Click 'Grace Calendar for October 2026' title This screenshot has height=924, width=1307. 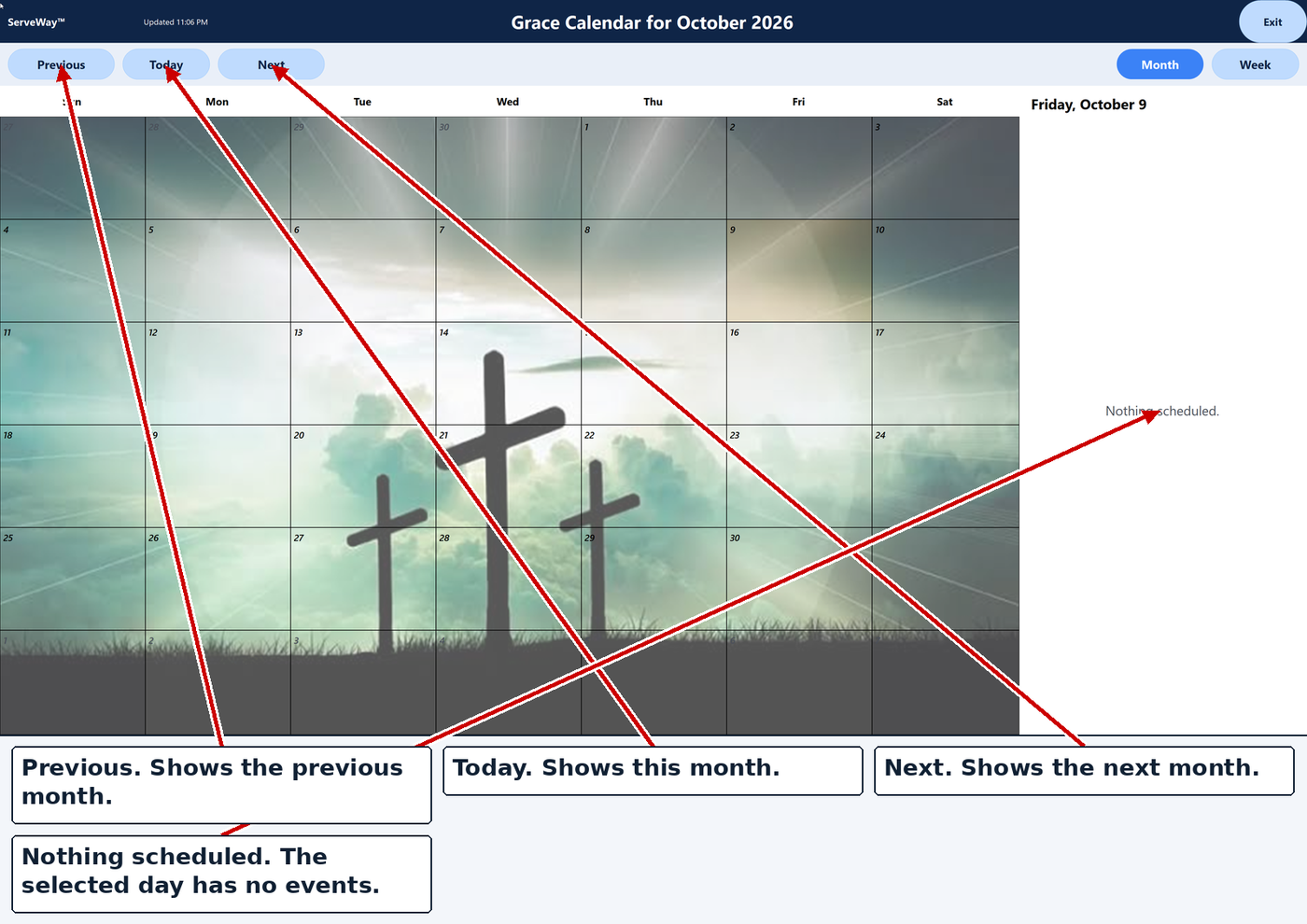[652, 22]
